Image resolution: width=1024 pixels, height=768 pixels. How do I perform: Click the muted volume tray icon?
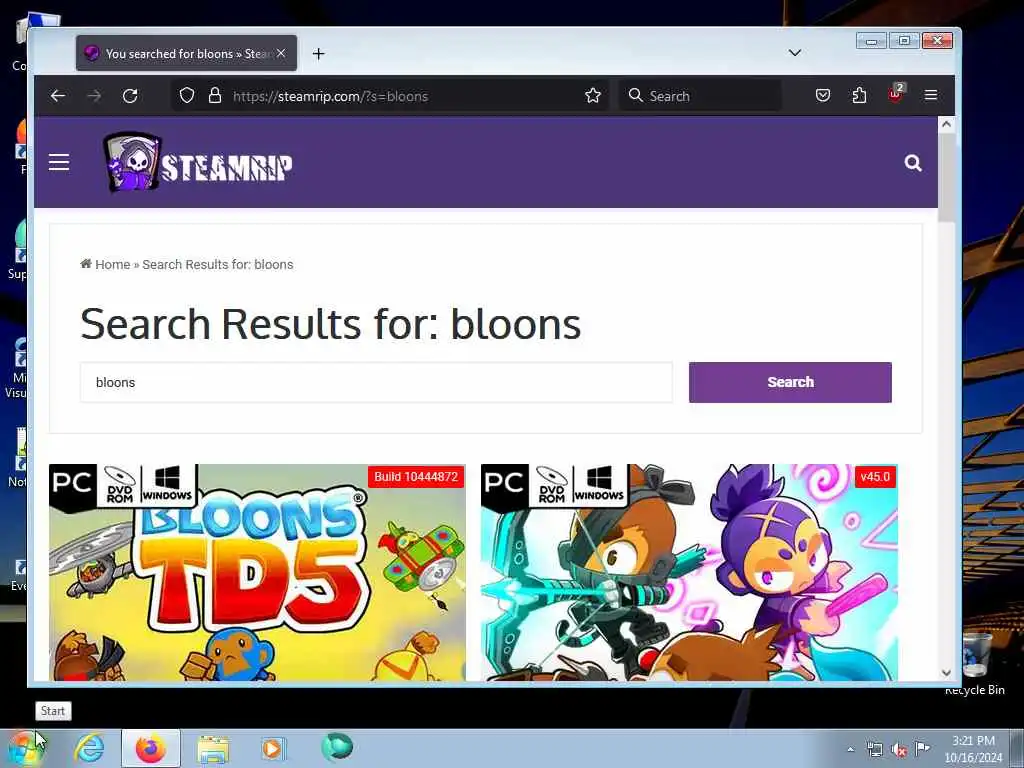coord(899,750)
